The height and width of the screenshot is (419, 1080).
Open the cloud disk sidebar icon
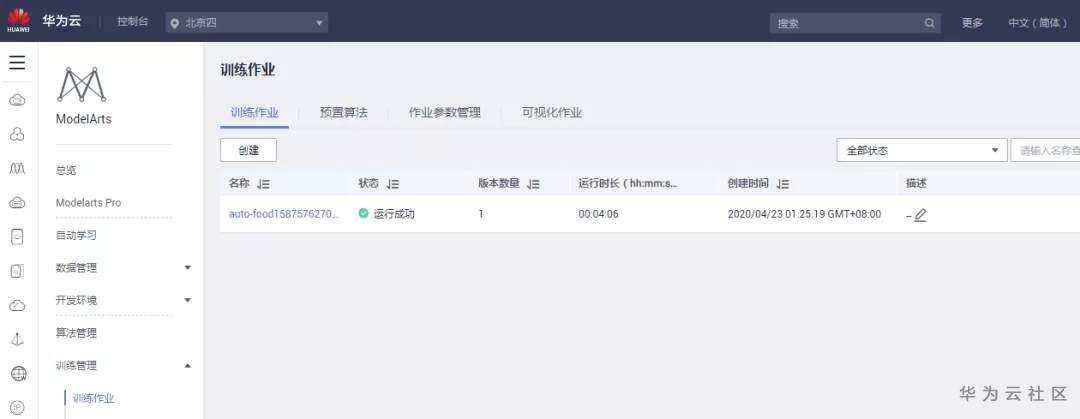click(17, 202)
